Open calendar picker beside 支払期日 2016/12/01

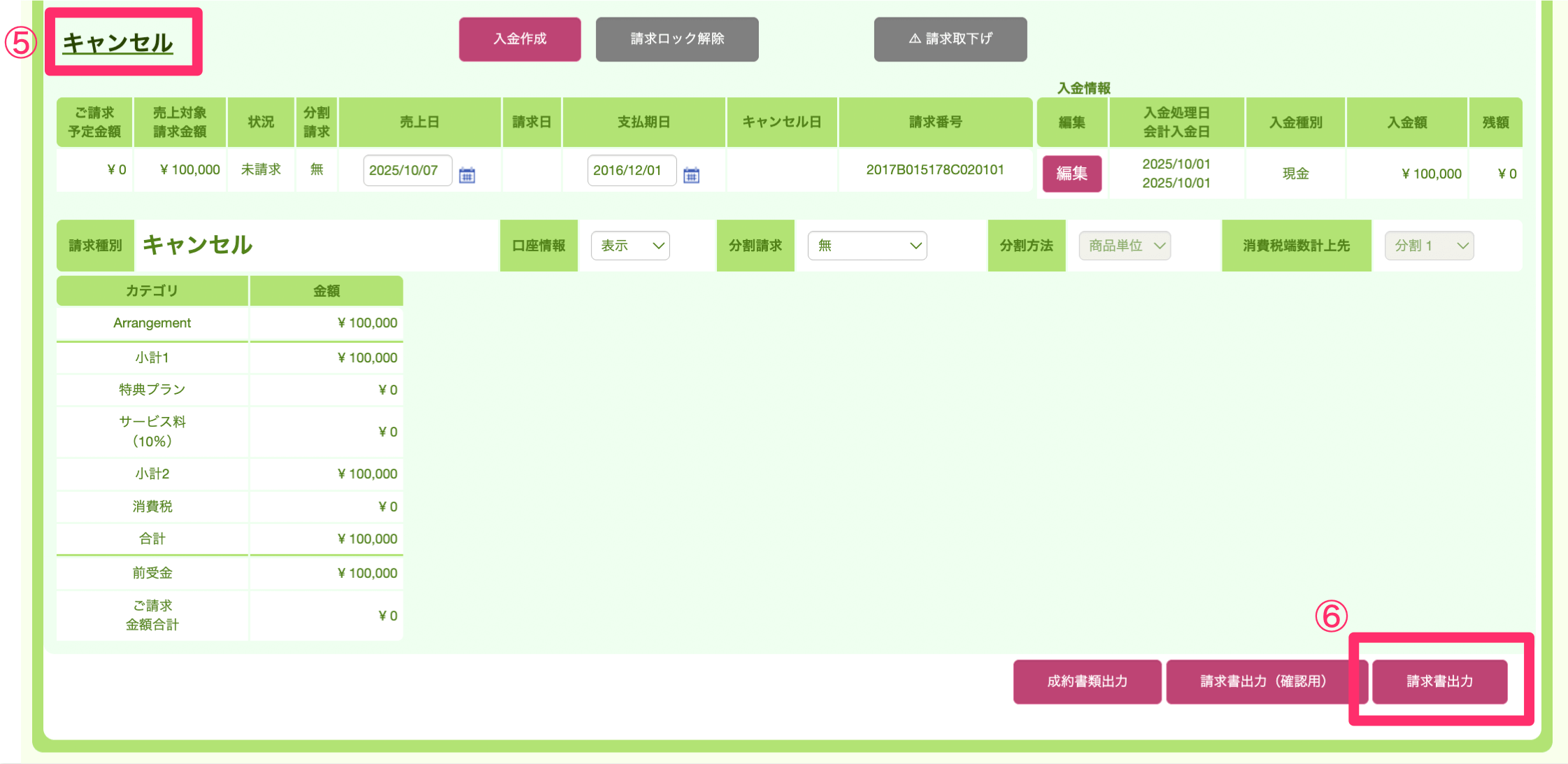coord(691,175)
